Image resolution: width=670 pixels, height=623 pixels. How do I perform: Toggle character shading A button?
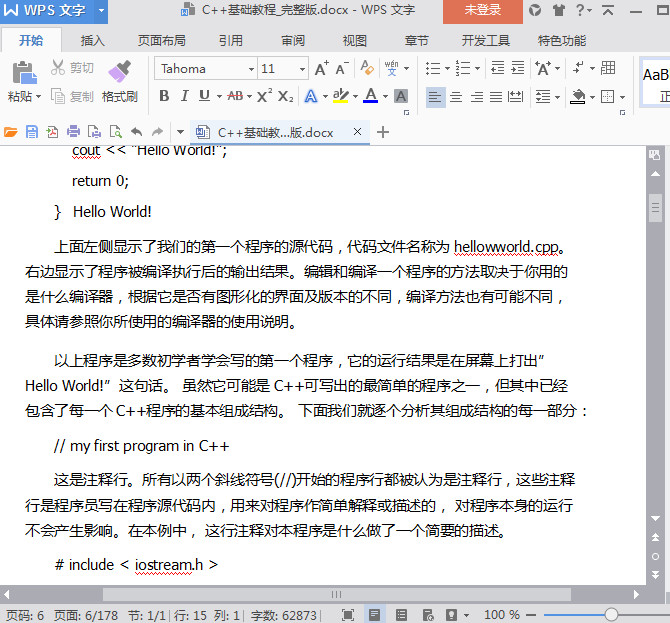pyautogui.click(x=401, y=96)
